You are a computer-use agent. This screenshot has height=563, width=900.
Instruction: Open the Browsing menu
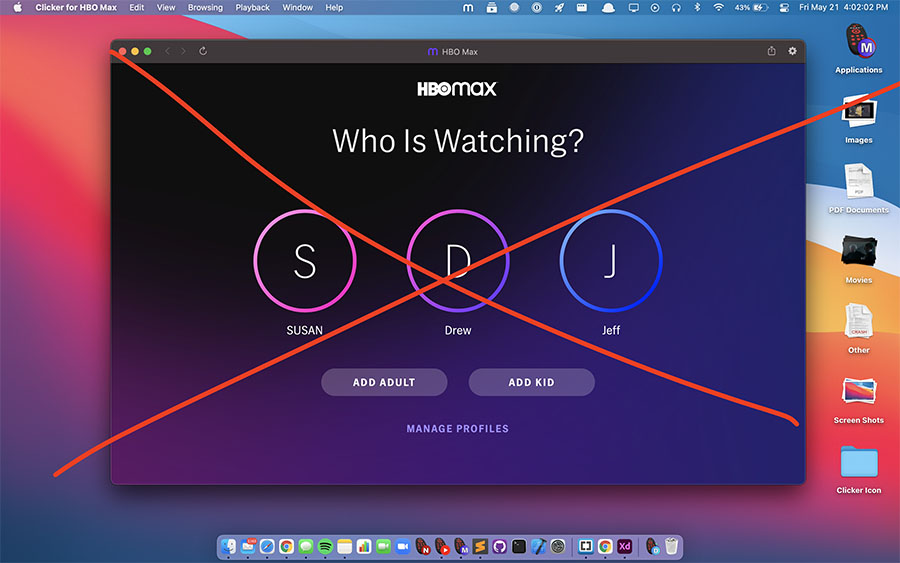pyautogui.click(x=205, y=7)
